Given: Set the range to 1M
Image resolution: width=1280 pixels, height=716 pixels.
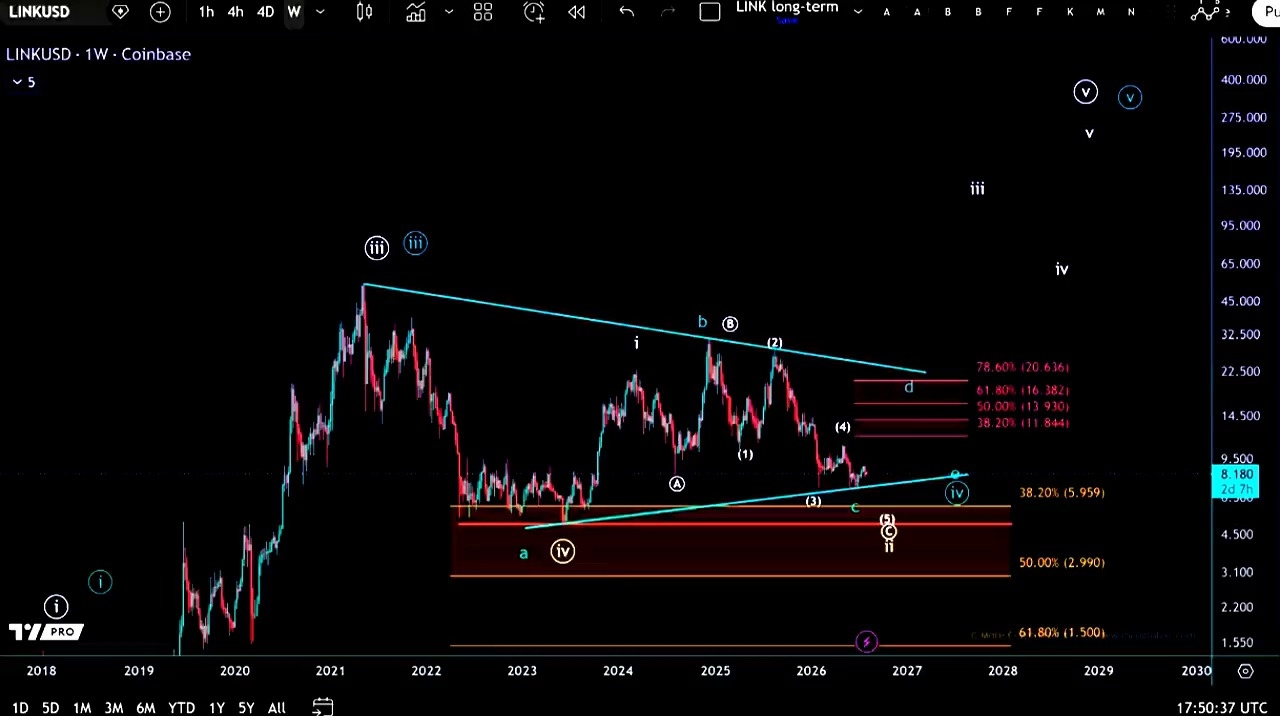Looking at the screenshot, I should (x=82, y=708).
